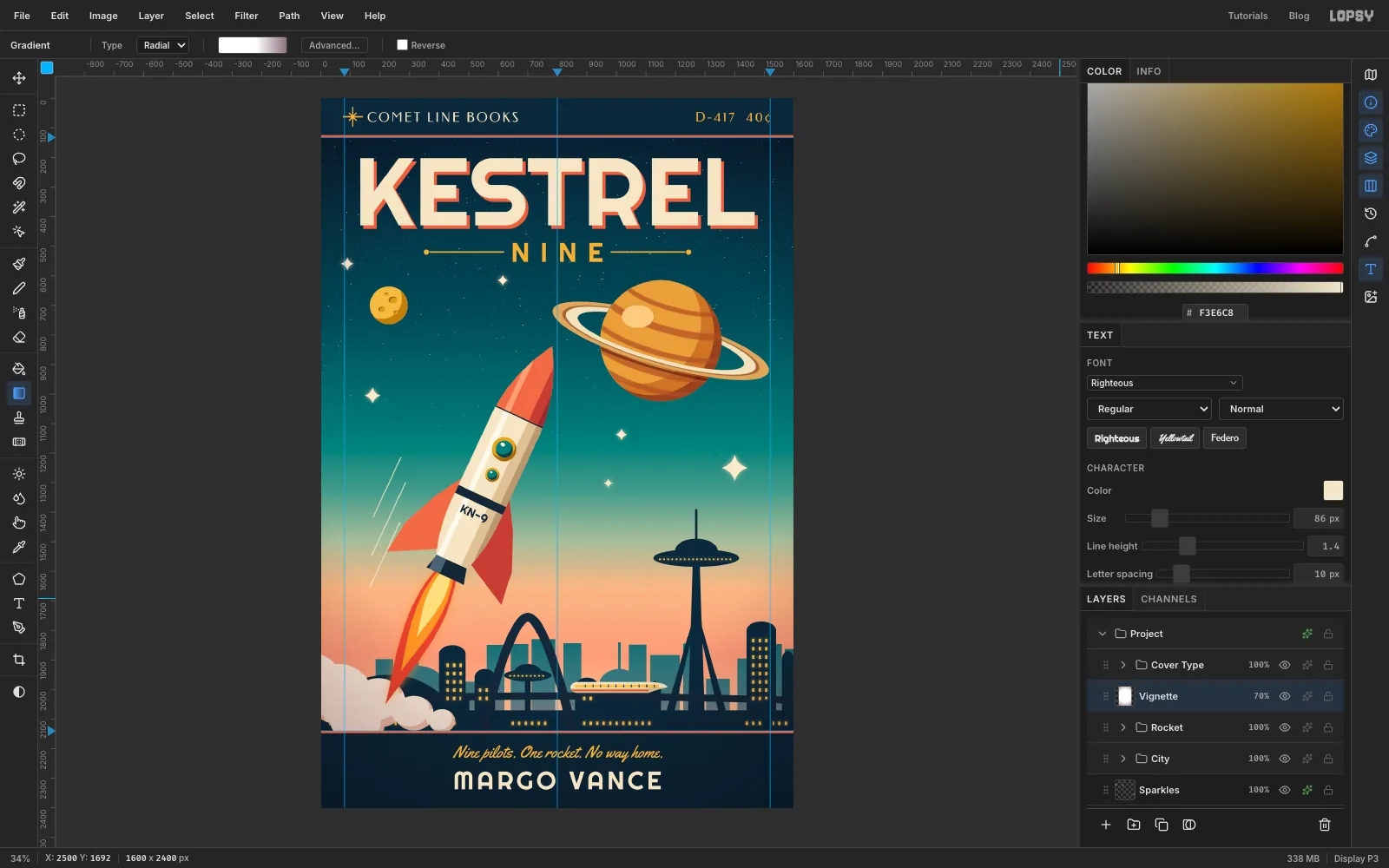
Task: Select the Rectangular Marquee tool
Action: 19,110
